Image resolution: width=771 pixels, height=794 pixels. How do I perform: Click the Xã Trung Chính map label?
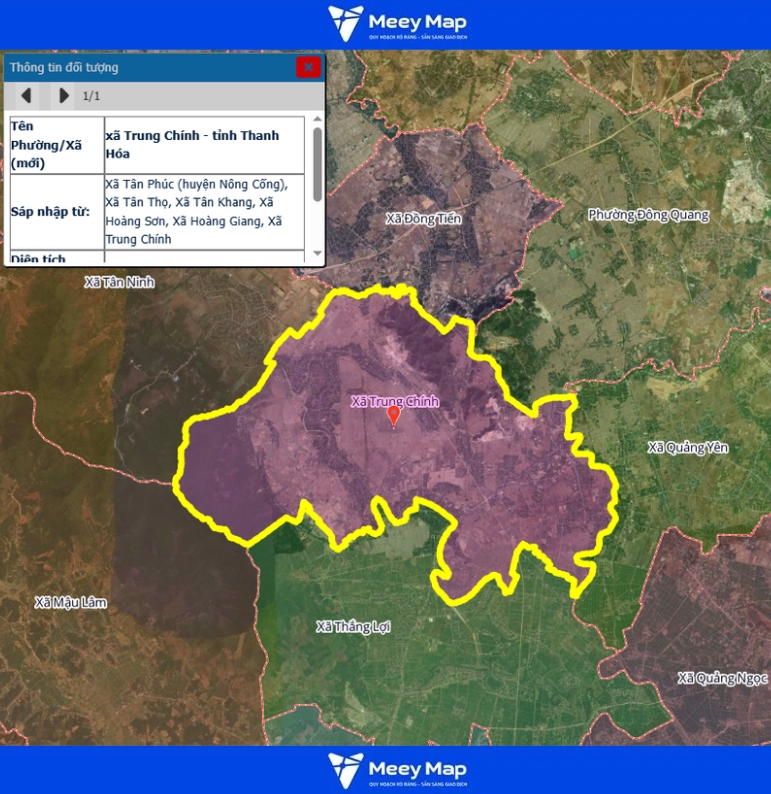click(x=394, y=401)
